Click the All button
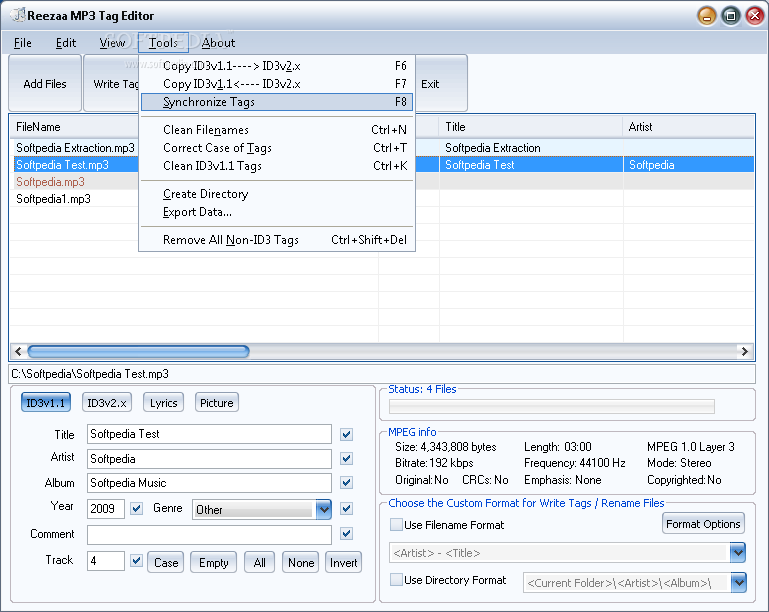This screenshot has height=612, width=769. coord(259,562)
